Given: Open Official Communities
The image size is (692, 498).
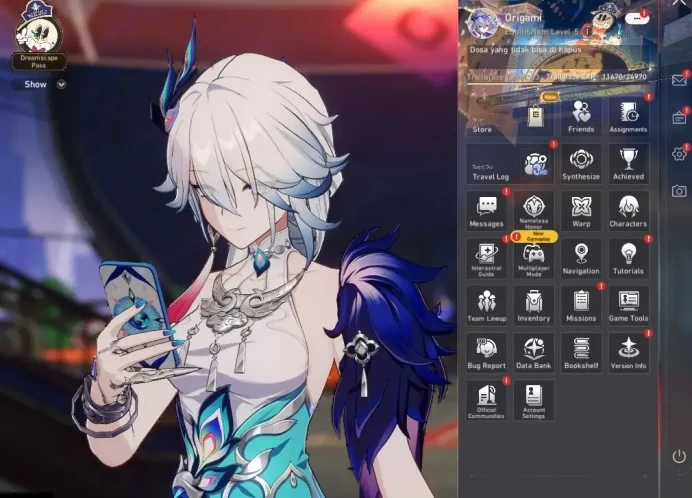Looking at the screenshot, I should (x=486, y=400).
